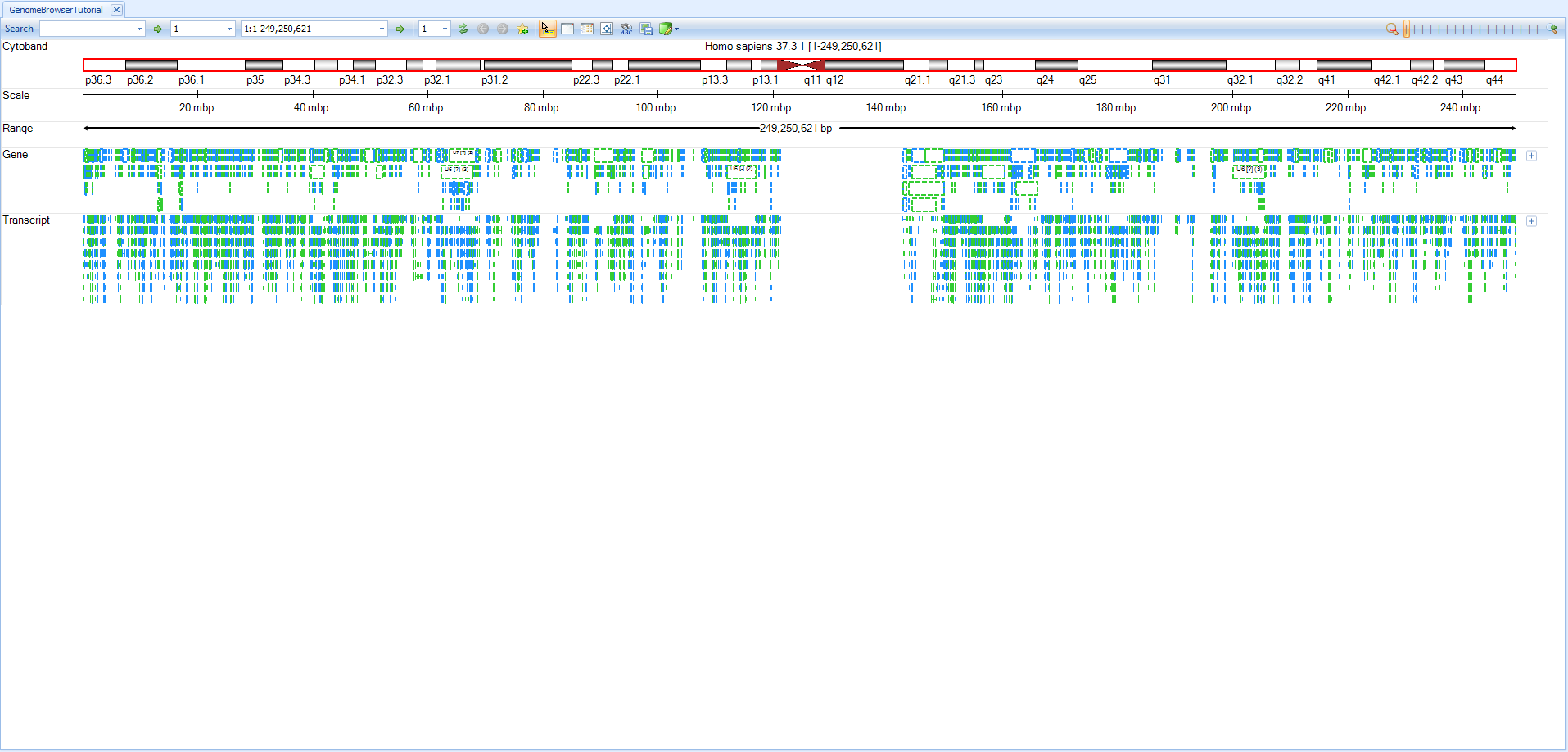The width and height of the screenshot is (1568, 752).
Task: Click the green go arrow after Search
Action: click(158, 29)
